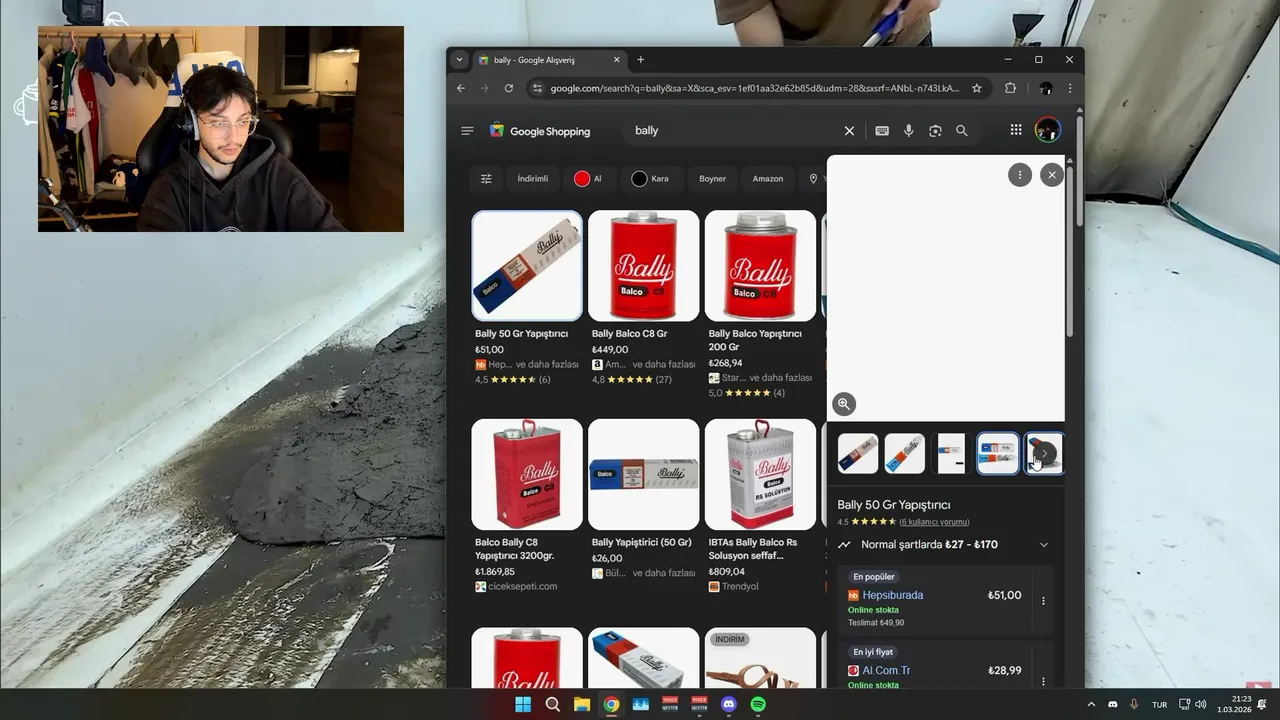Image resolution: width=1280 pixels, height=720 pixels.
Task: Open 'Bally 50 Gr Yapıştırıcı' product card
Action: click(527, 297)
